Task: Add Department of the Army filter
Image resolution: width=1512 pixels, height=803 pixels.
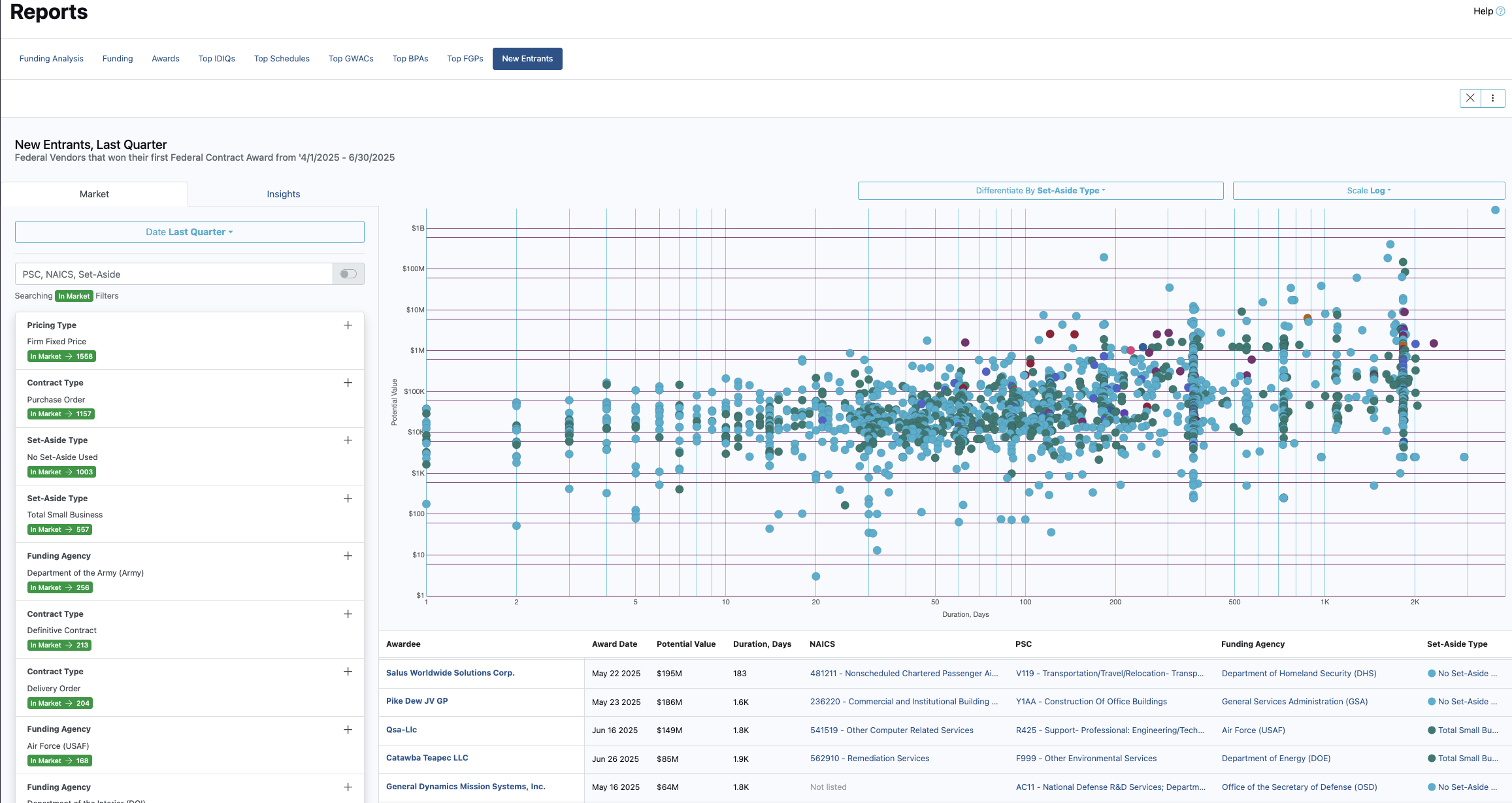Action: [x=348, y=556]
